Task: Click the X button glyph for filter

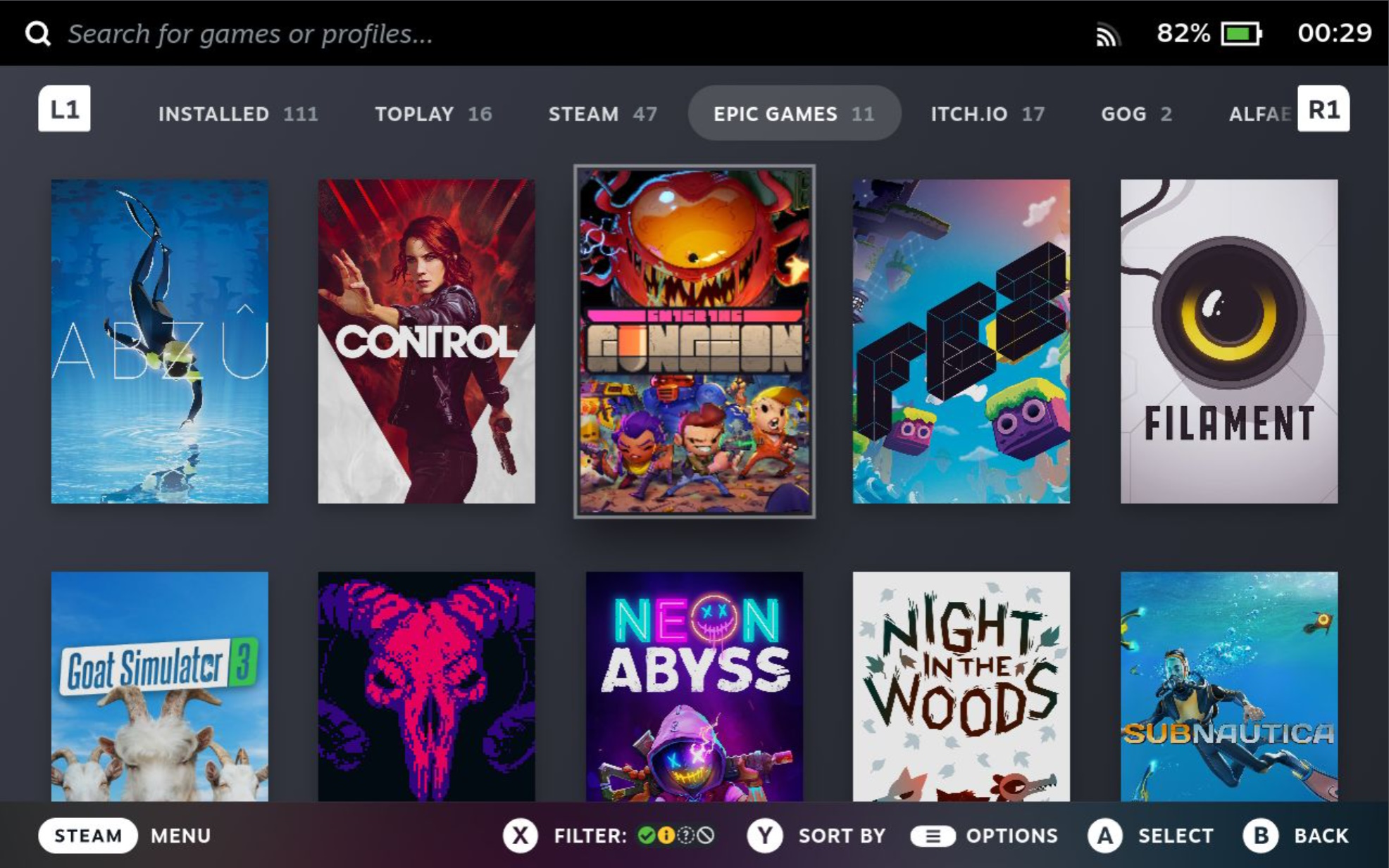Action: (x=520, y=836)
